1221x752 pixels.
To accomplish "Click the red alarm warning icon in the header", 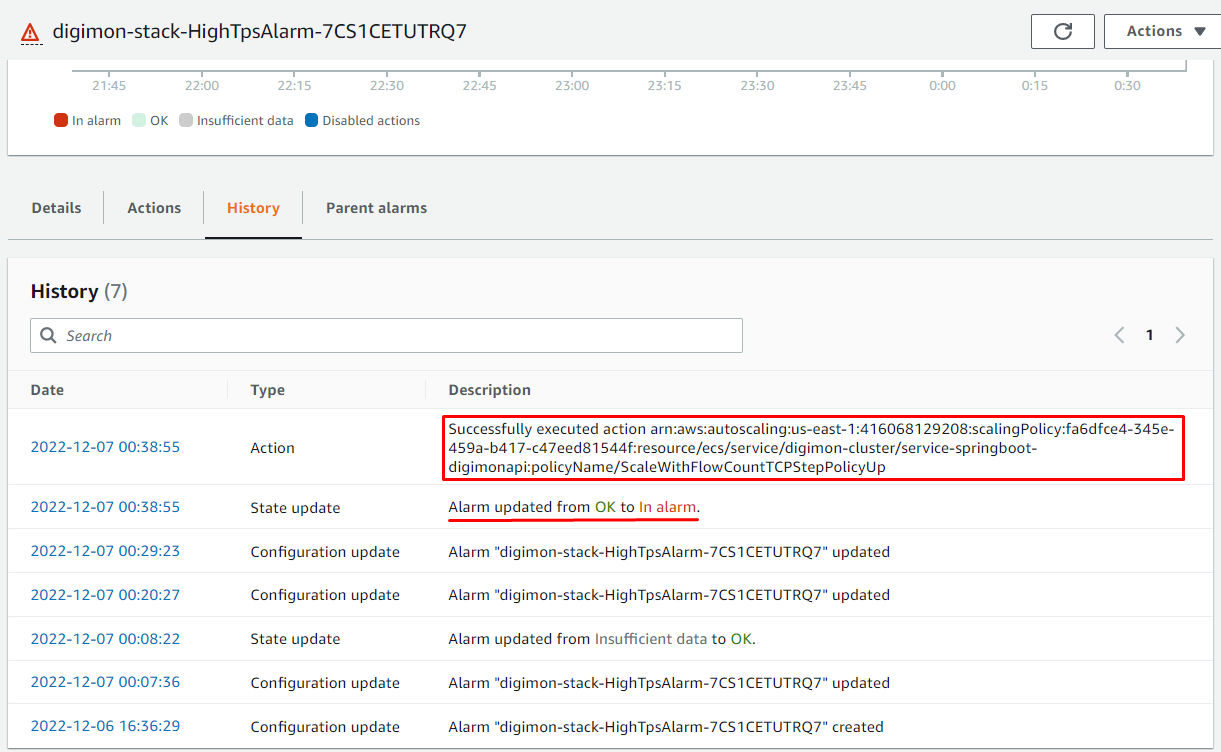I will point(30,31).
